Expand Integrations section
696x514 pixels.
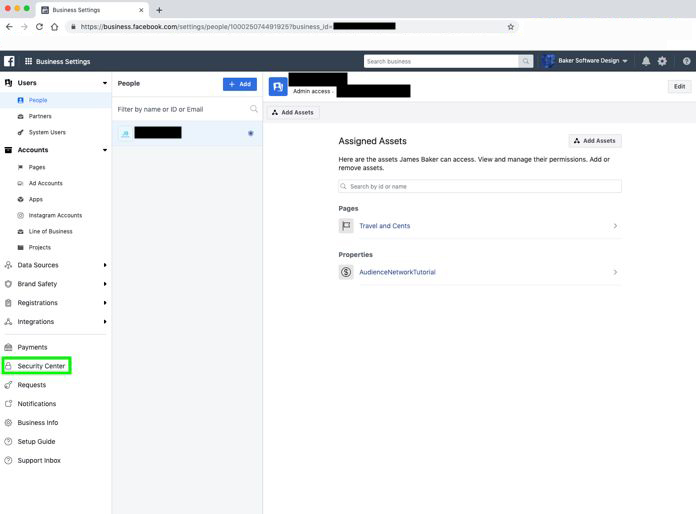(x=105, y=321)
